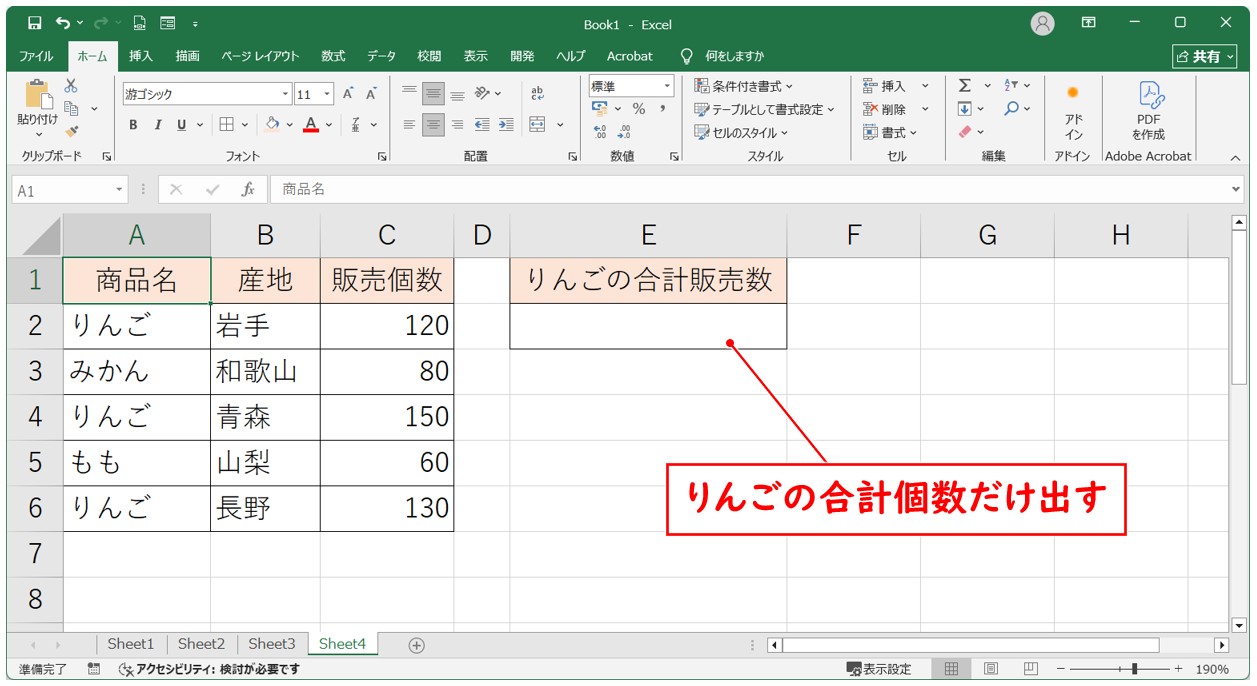This screenshot has width=1257, height=686.
Task: Switch to the 数式 ribbon tab
Action: pos(332,56)
